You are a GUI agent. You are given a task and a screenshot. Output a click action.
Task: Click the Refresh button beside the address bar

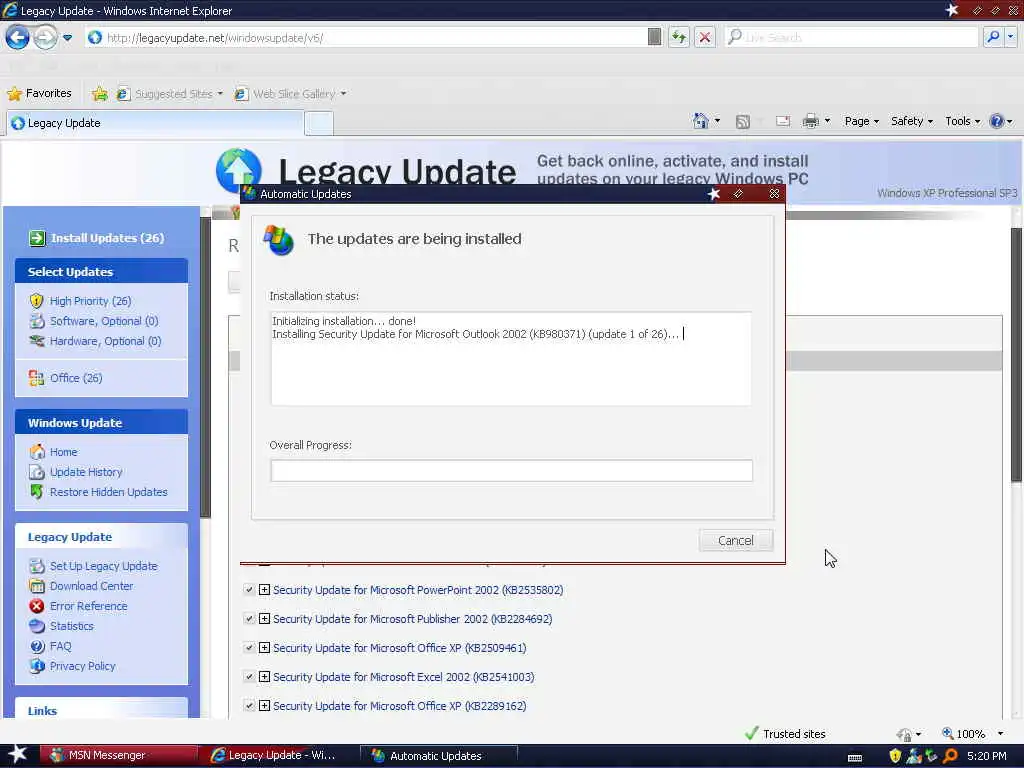679,37
